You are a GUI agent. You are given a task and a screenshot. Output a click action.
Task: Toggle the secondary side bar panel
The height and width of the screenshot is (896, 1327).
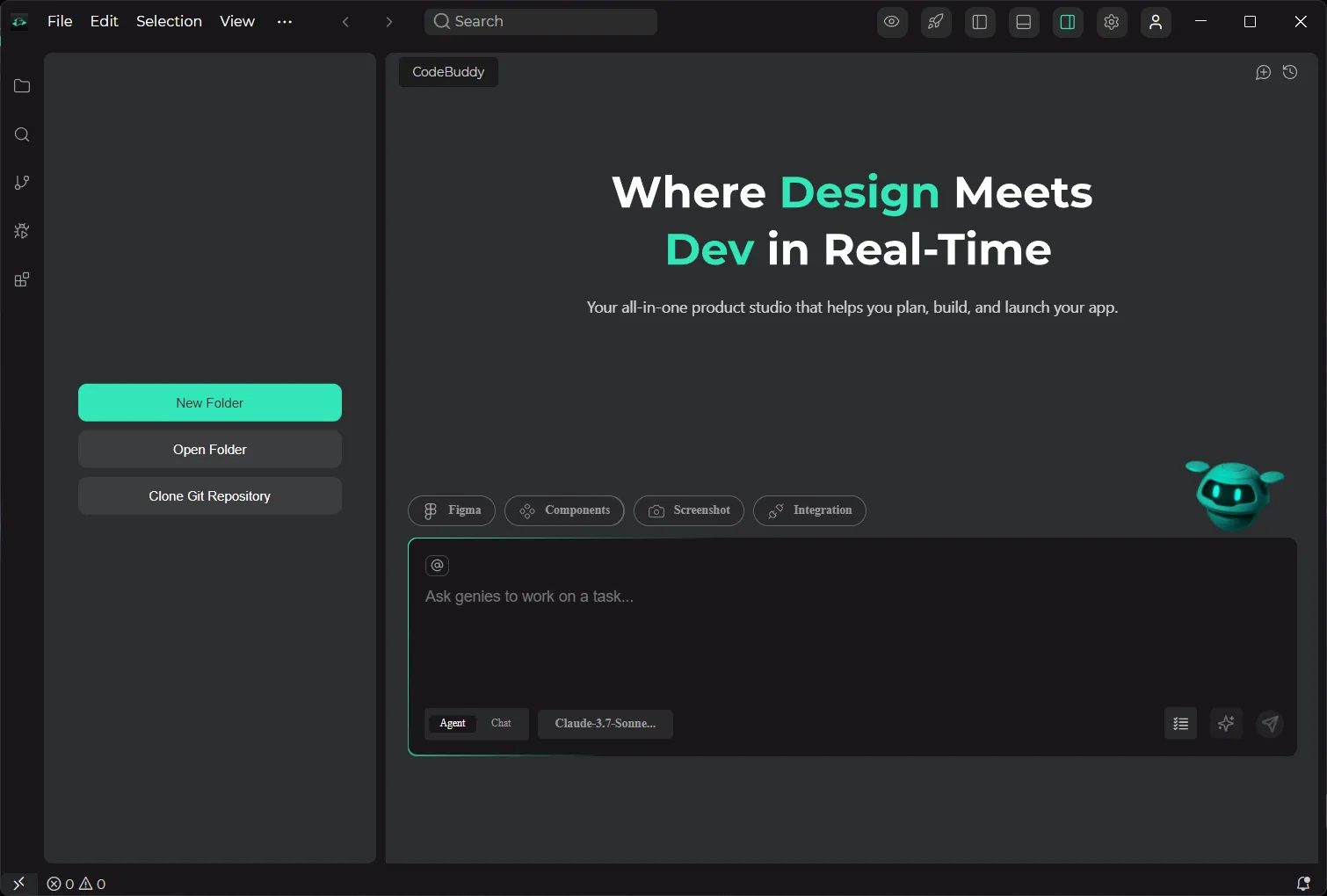click(x=1067, y=22)
